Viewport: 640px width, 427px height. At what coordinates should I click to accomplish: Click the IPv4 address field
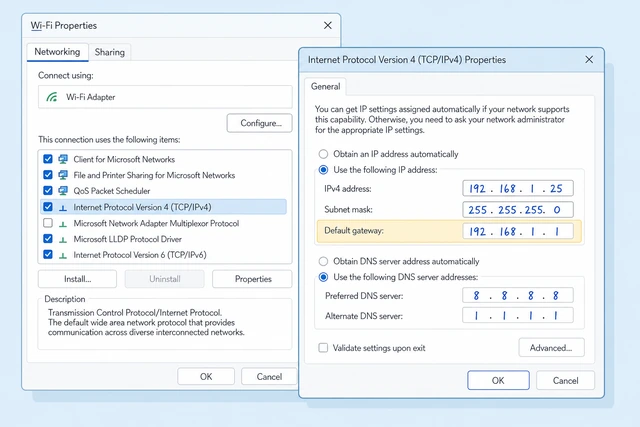[518, 189]
